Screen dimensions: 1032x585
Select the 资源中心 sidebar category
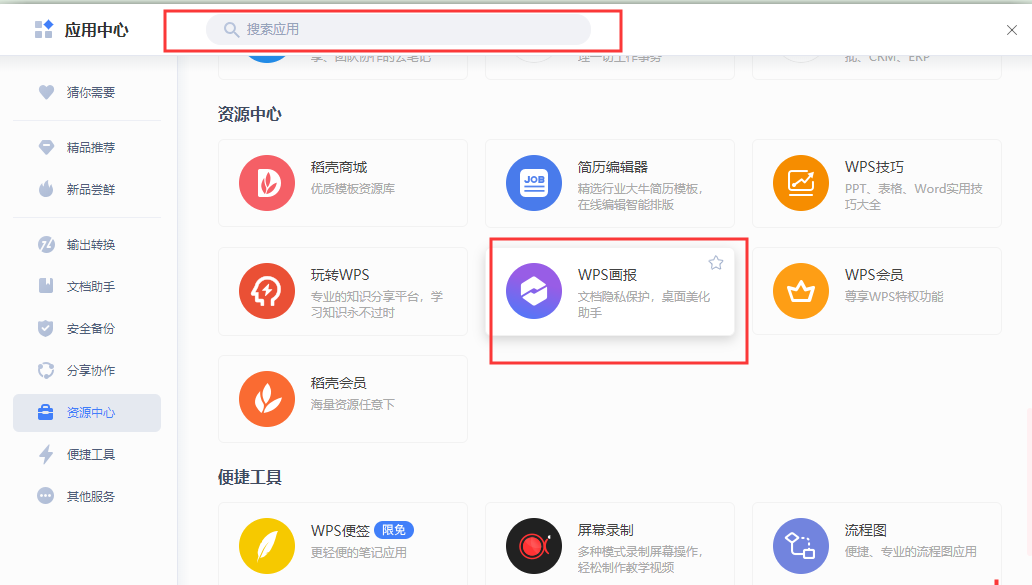87,413
